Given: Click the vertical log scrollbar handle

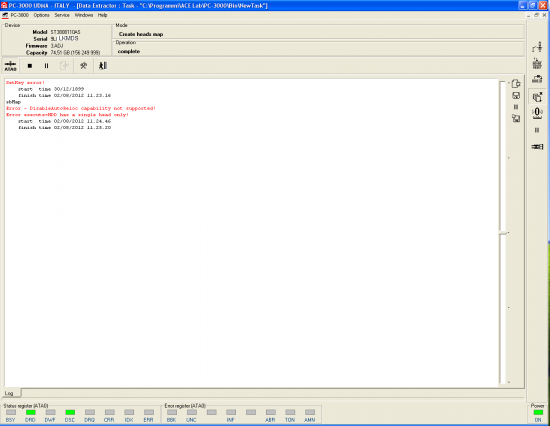Looking at the screenshot, I should click(504, 233).
